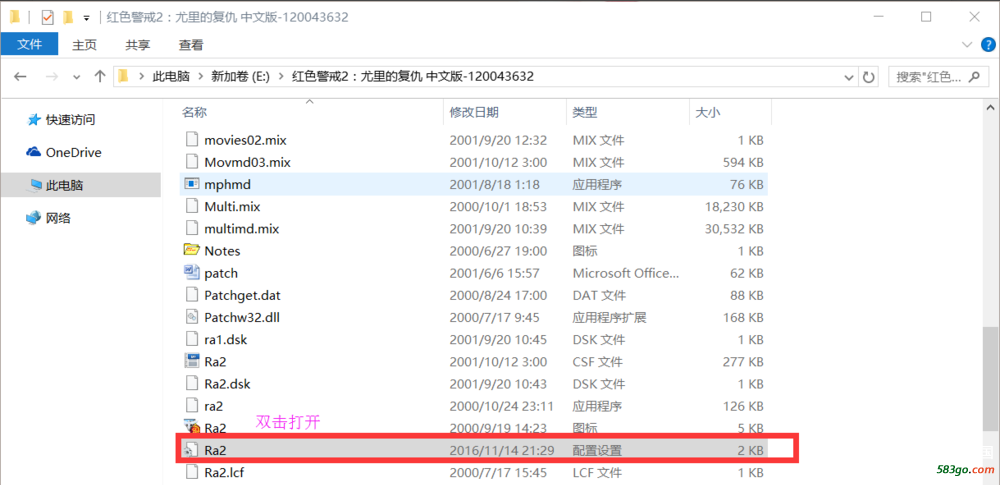Click 新加卷 (E:) in the address breadcrumb
The image size is (1000, 485).
(x=239, y=77)
